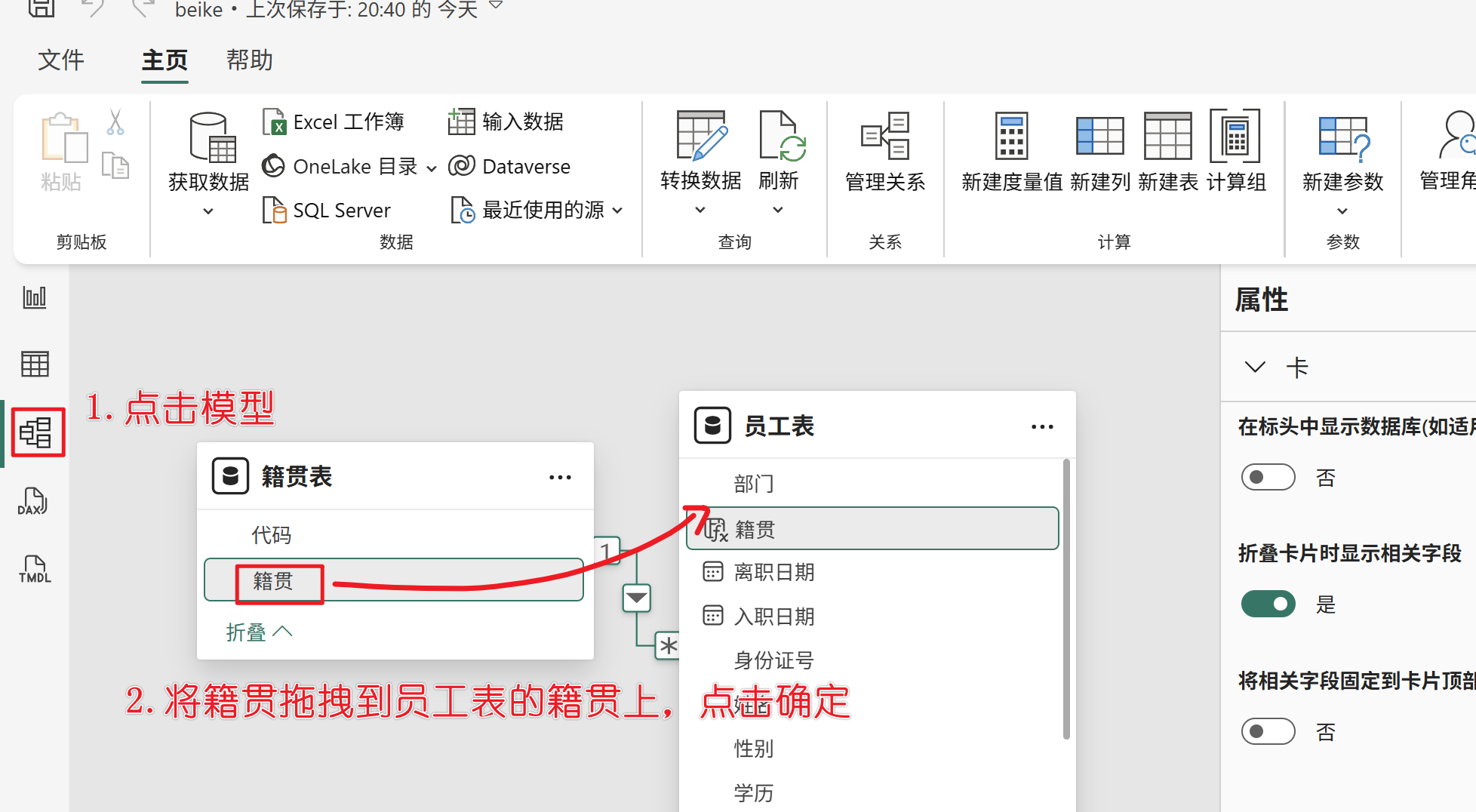Select 离职日期 field in 员工表
This screenshot has width=1476, height=812.
tap(773, 573)
